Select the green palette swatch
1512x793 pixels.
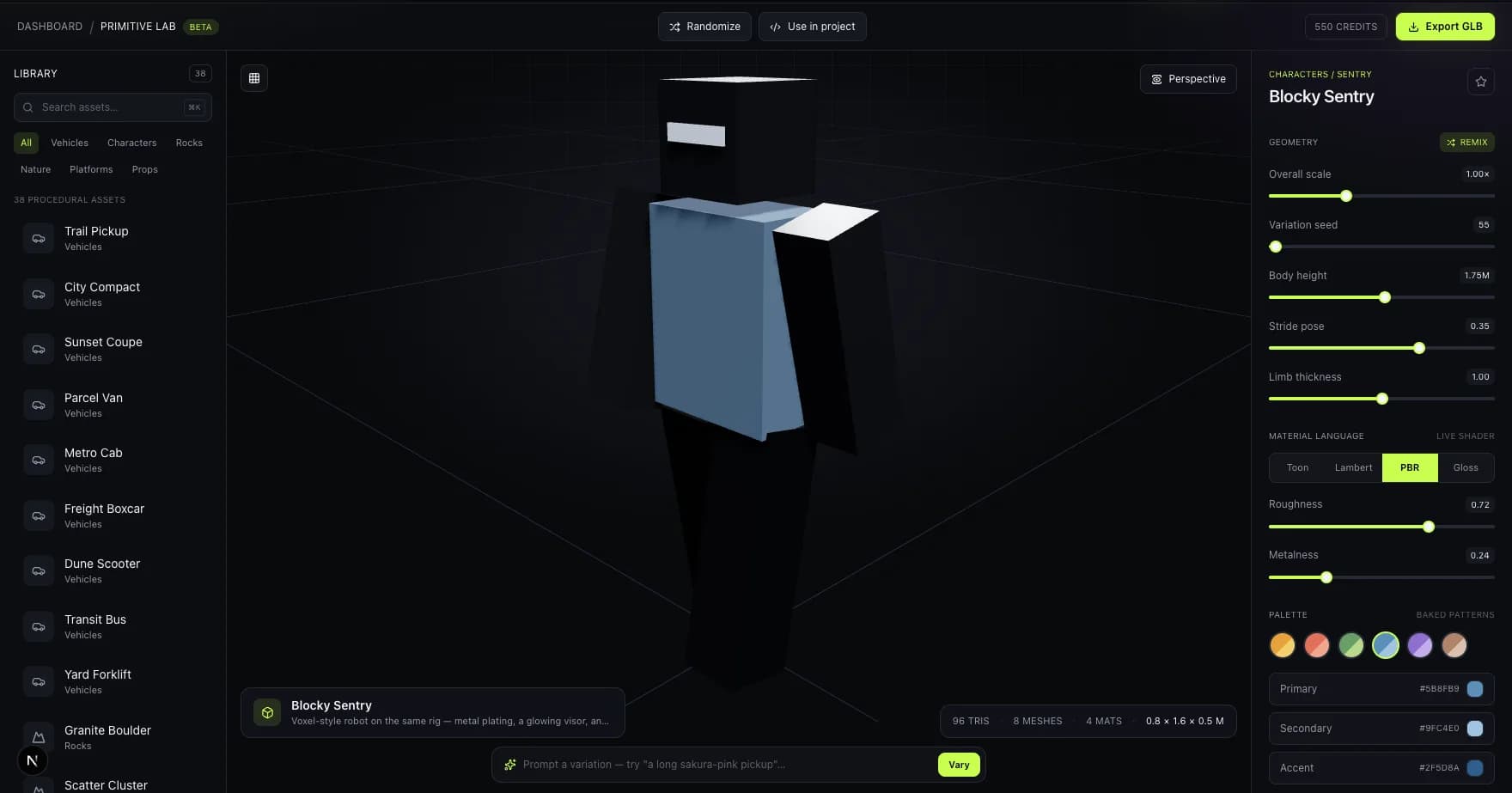click(x=1351, y=645)
